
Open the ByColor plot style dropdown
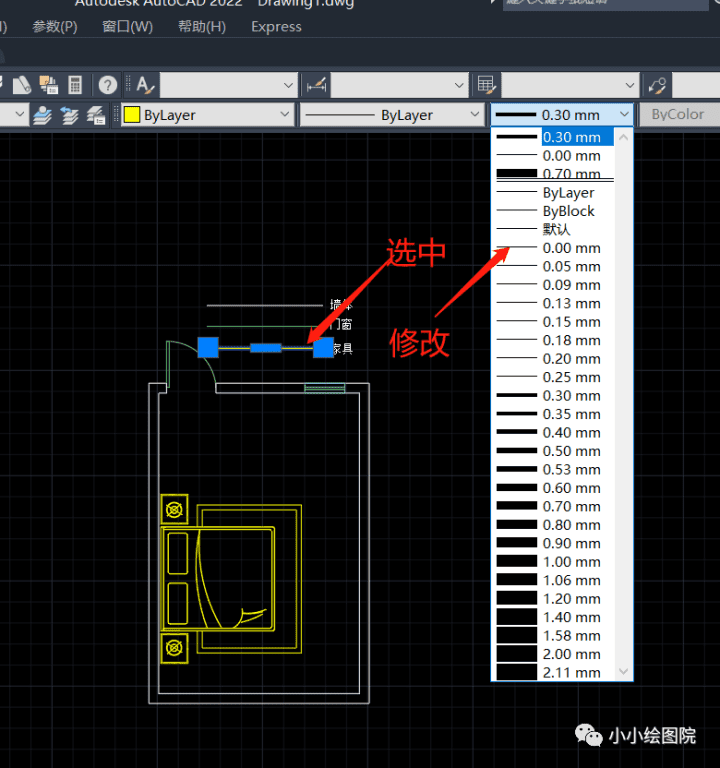click(680, 115)
